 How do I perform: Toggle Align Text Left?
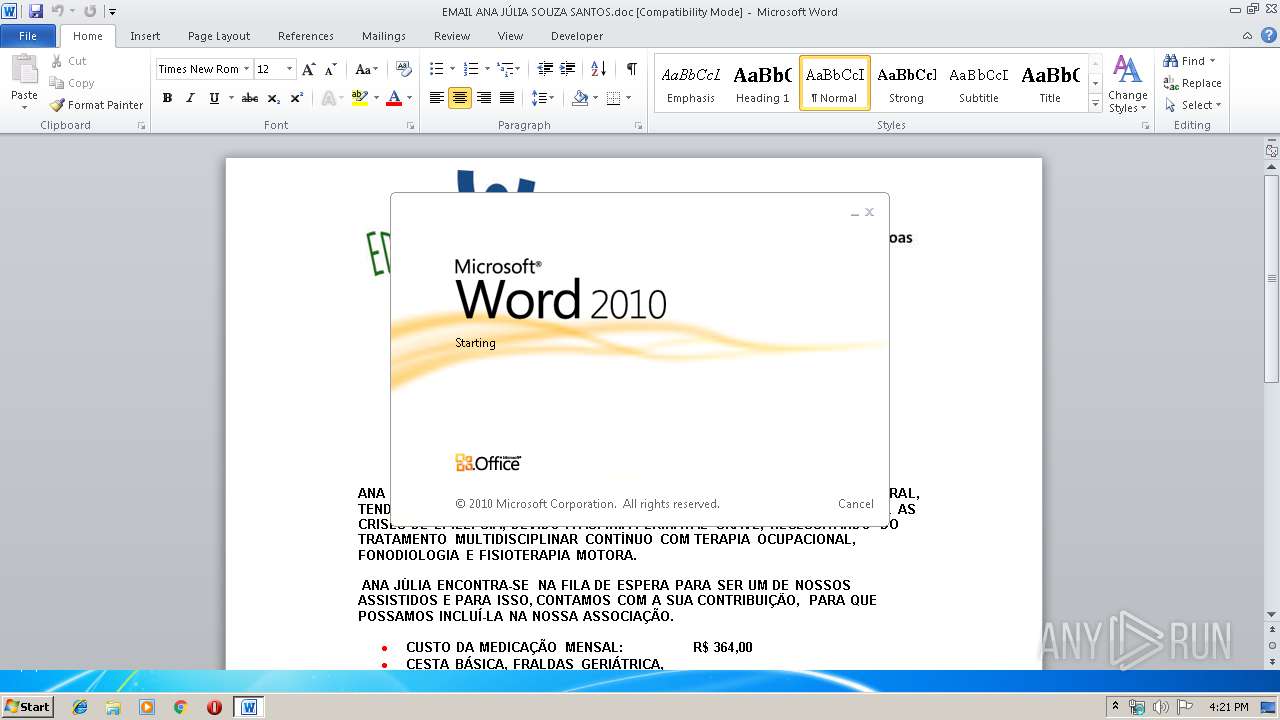(437, 98)
